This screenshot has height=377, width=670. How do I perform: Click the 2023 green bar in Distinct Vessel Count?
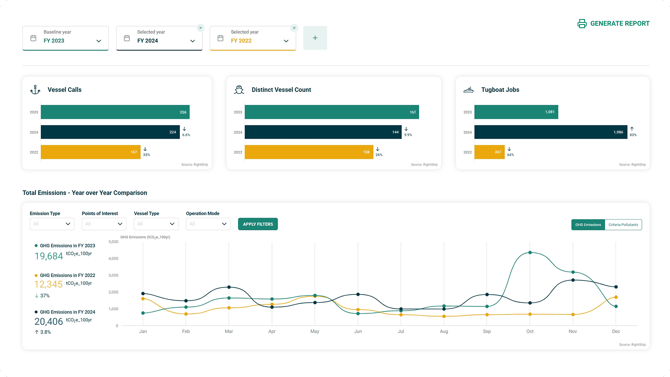[332, 112]
